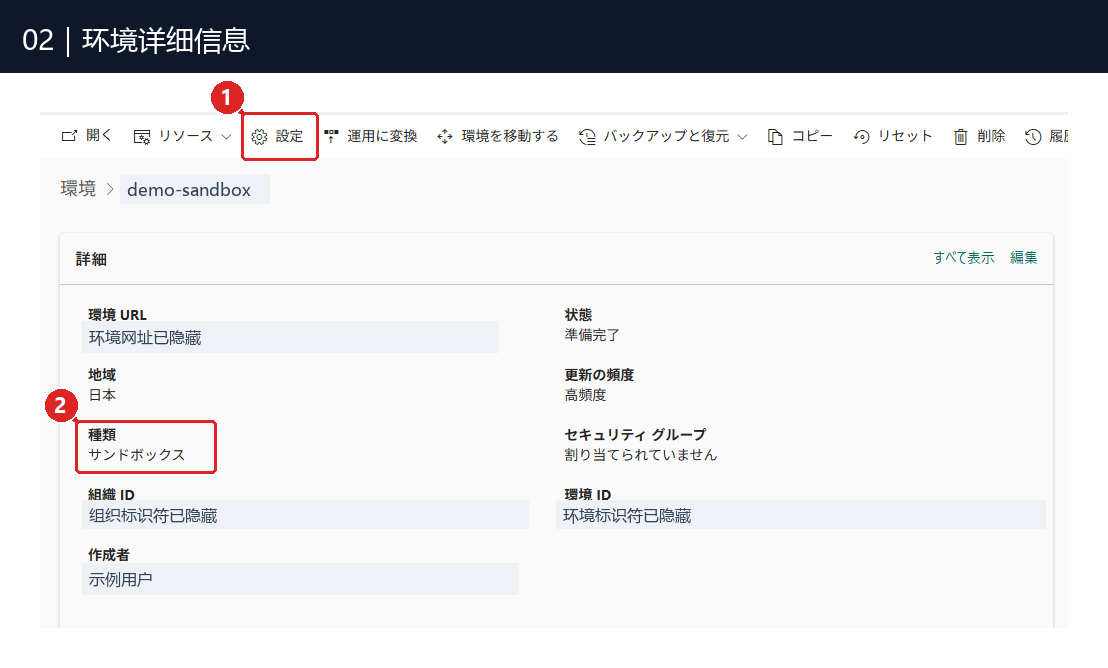1108x668 pixels.
Task: Click the 高頻度 update frequency value
Action: [x=585, y=395]
